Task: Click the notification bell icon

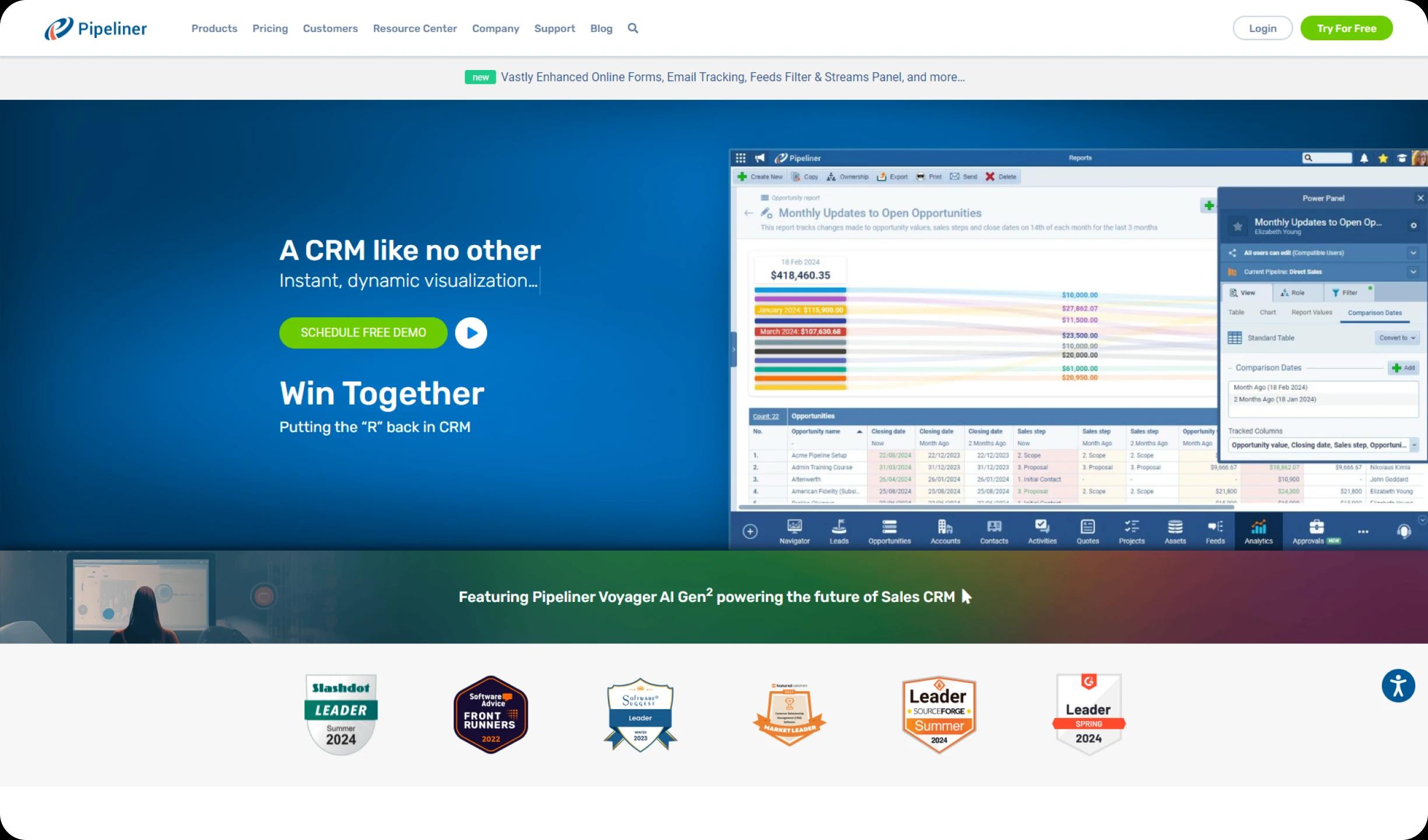Action: [1364, 158]
